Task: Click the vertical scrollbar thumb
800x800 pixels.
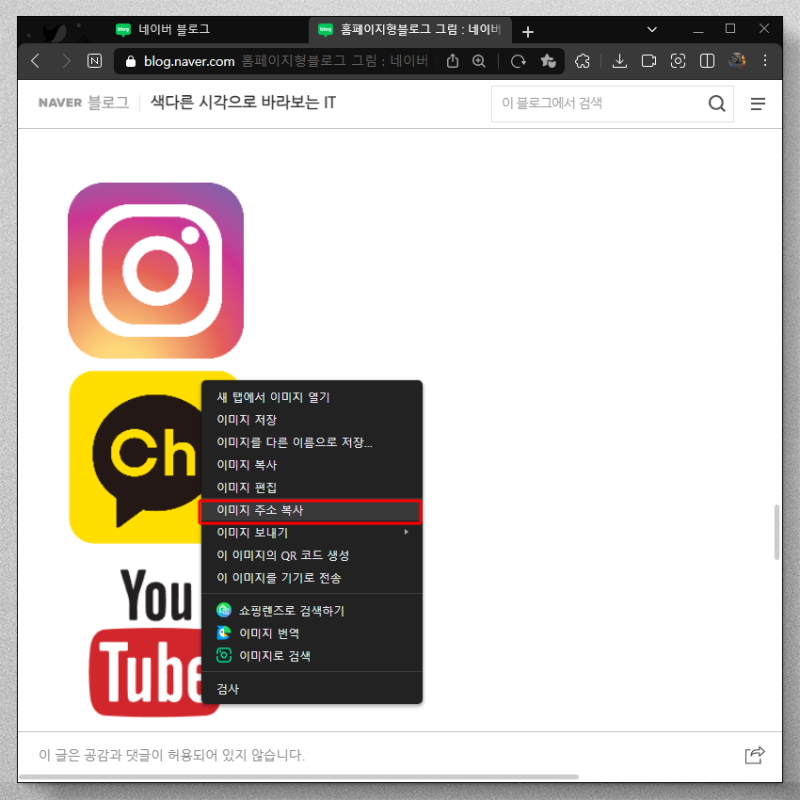Action: (776, 532)
